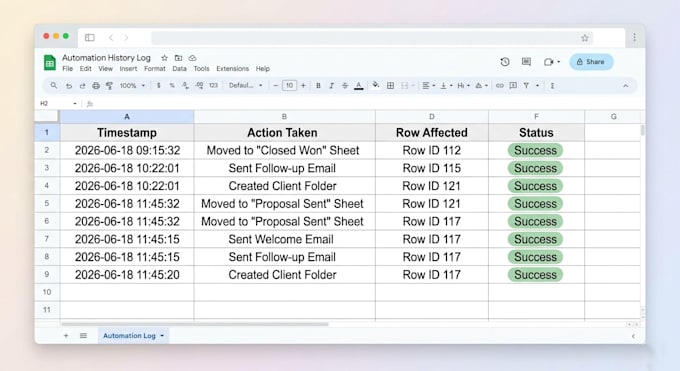Redo the last action

point(82,86)
